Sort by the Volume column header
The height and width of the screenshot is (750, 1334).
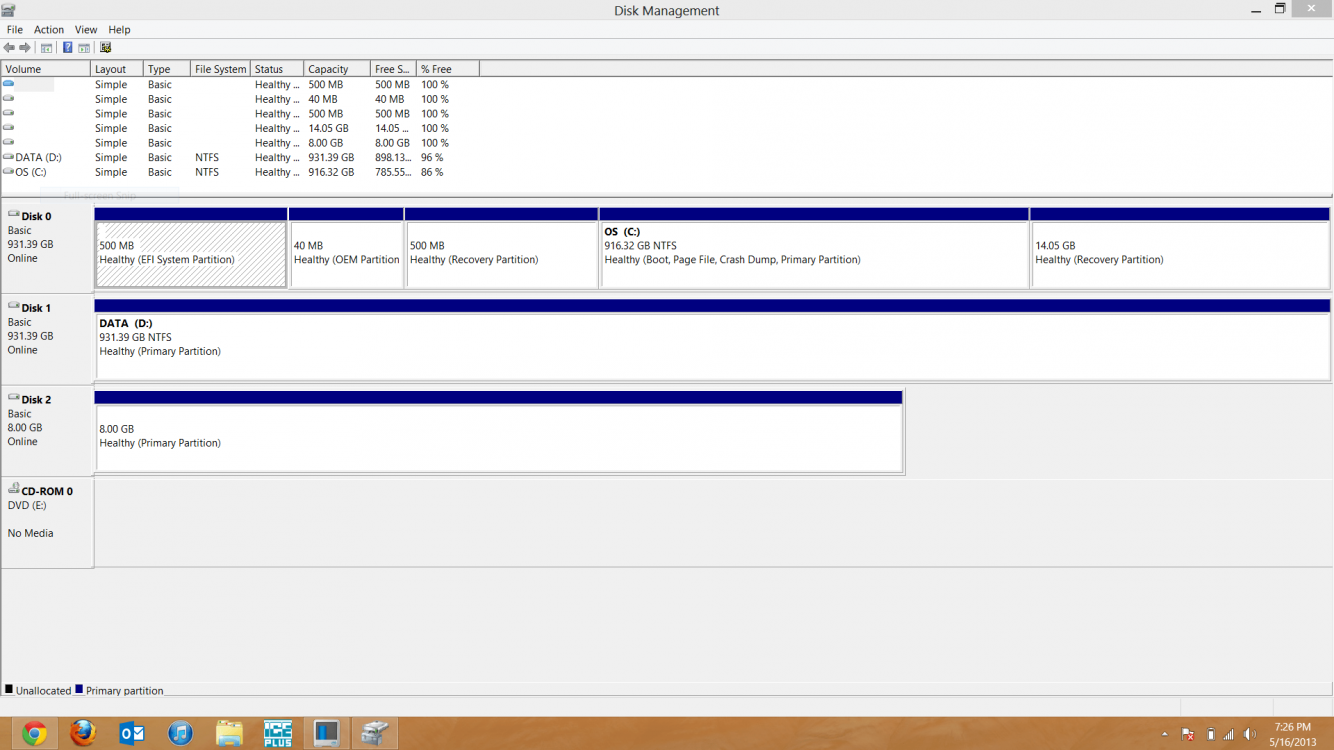pyautogui.click(x=46, y=69)
